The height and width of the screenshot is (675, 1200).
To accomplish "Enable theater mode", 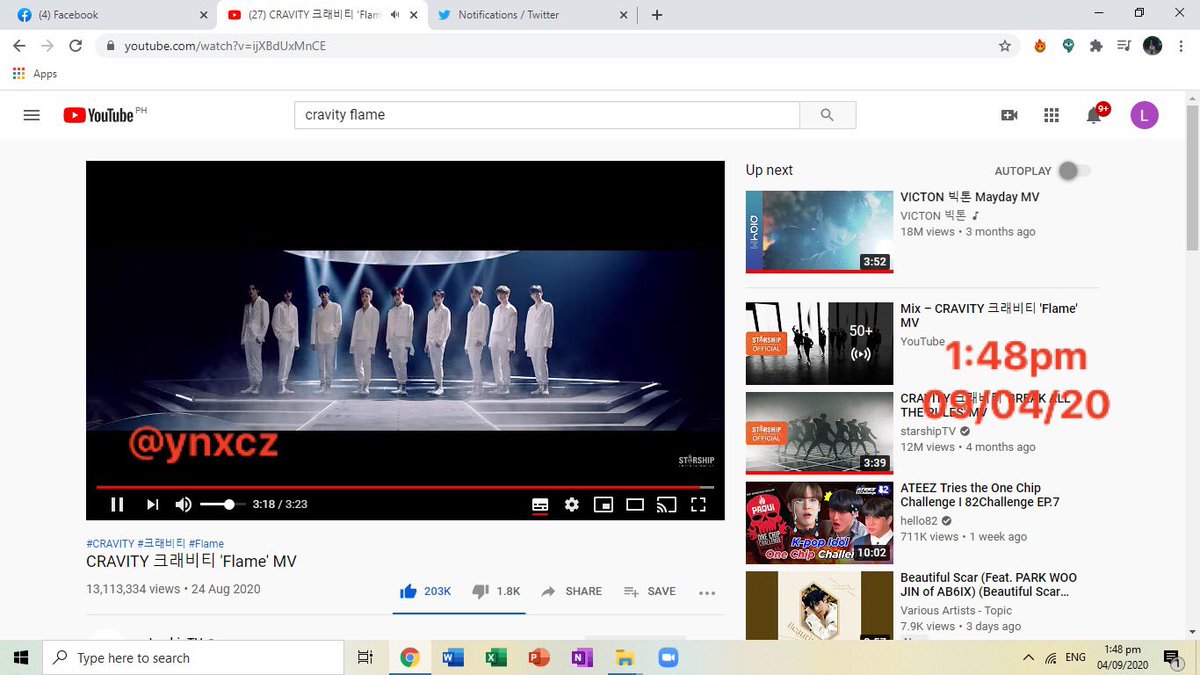I will (634, 505).
